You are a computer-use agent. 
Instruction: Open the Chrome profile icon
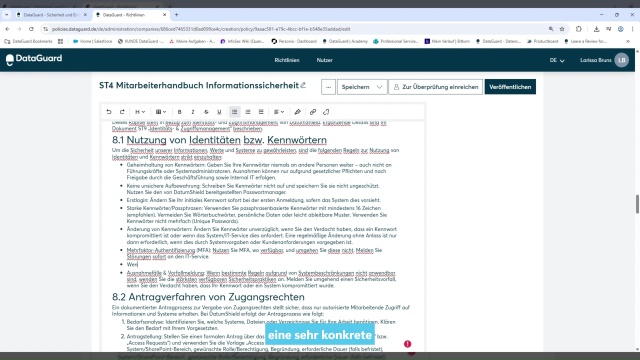pyautogui.click(x=620, y=29)
